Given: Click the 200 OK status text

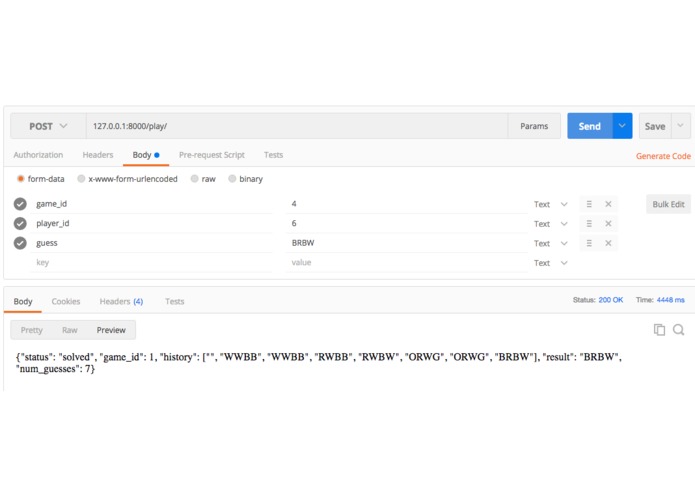Looking at the screenshot, I should 611,300.
